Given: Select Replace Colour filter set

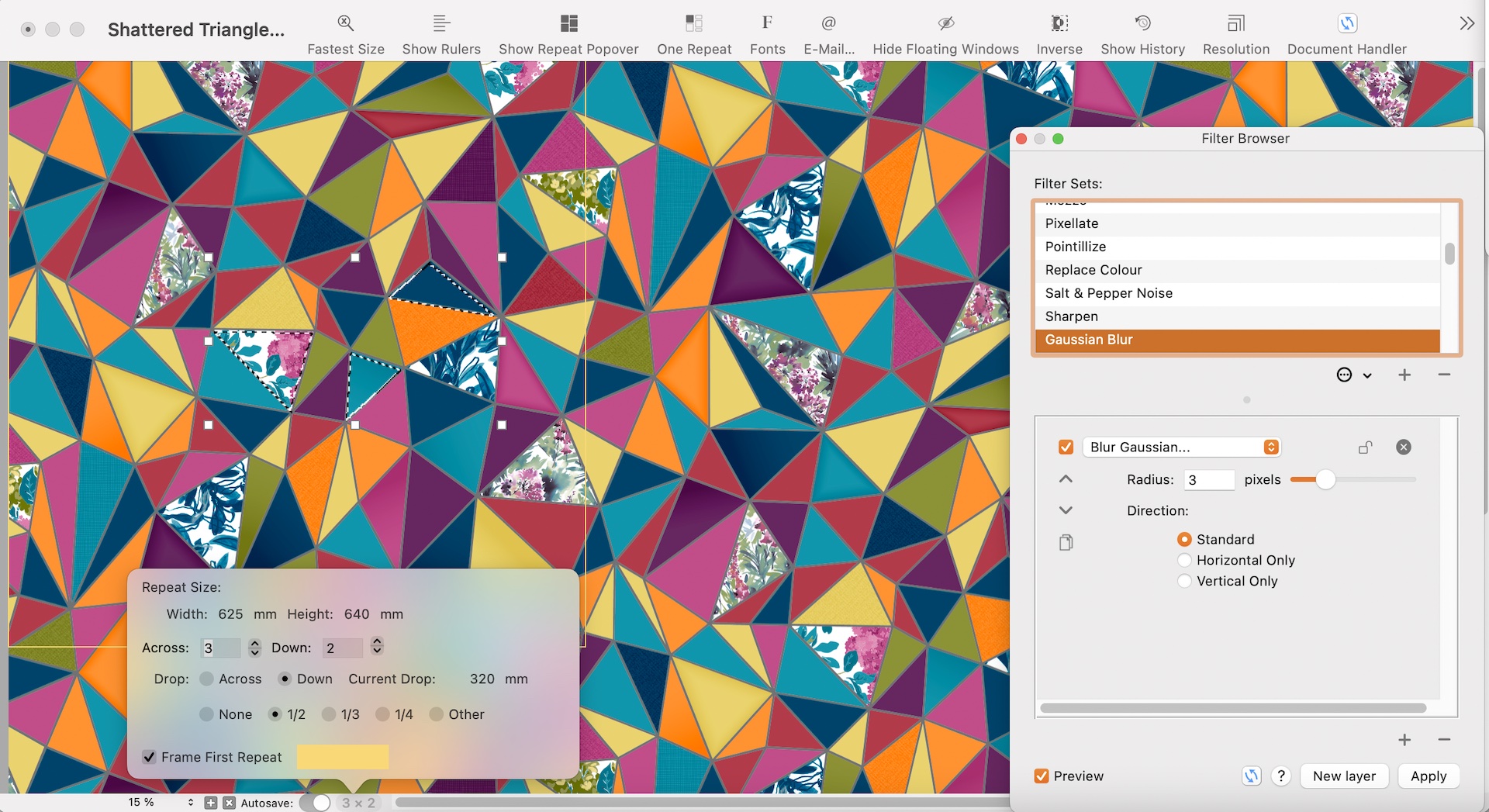Looking at the screenshot, I should 1238,270.
